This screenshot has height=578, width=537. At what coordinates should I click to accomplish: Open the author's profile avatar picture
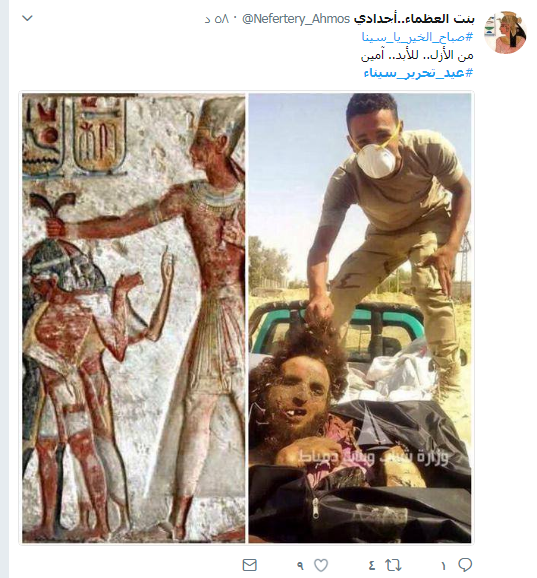point(505,32)
